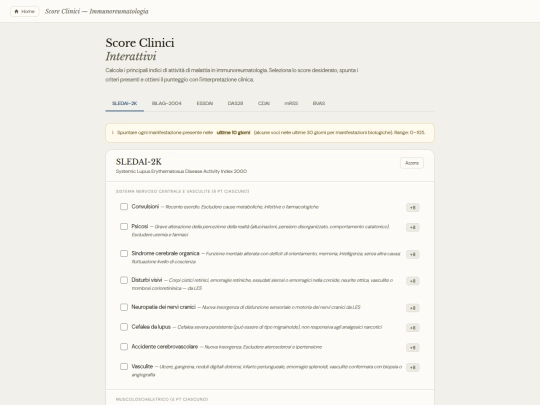Viewport: 540px width, 405px height.
Task: Check Neuropatia dei nervi cranici
Action: click(x=124, y=307)
